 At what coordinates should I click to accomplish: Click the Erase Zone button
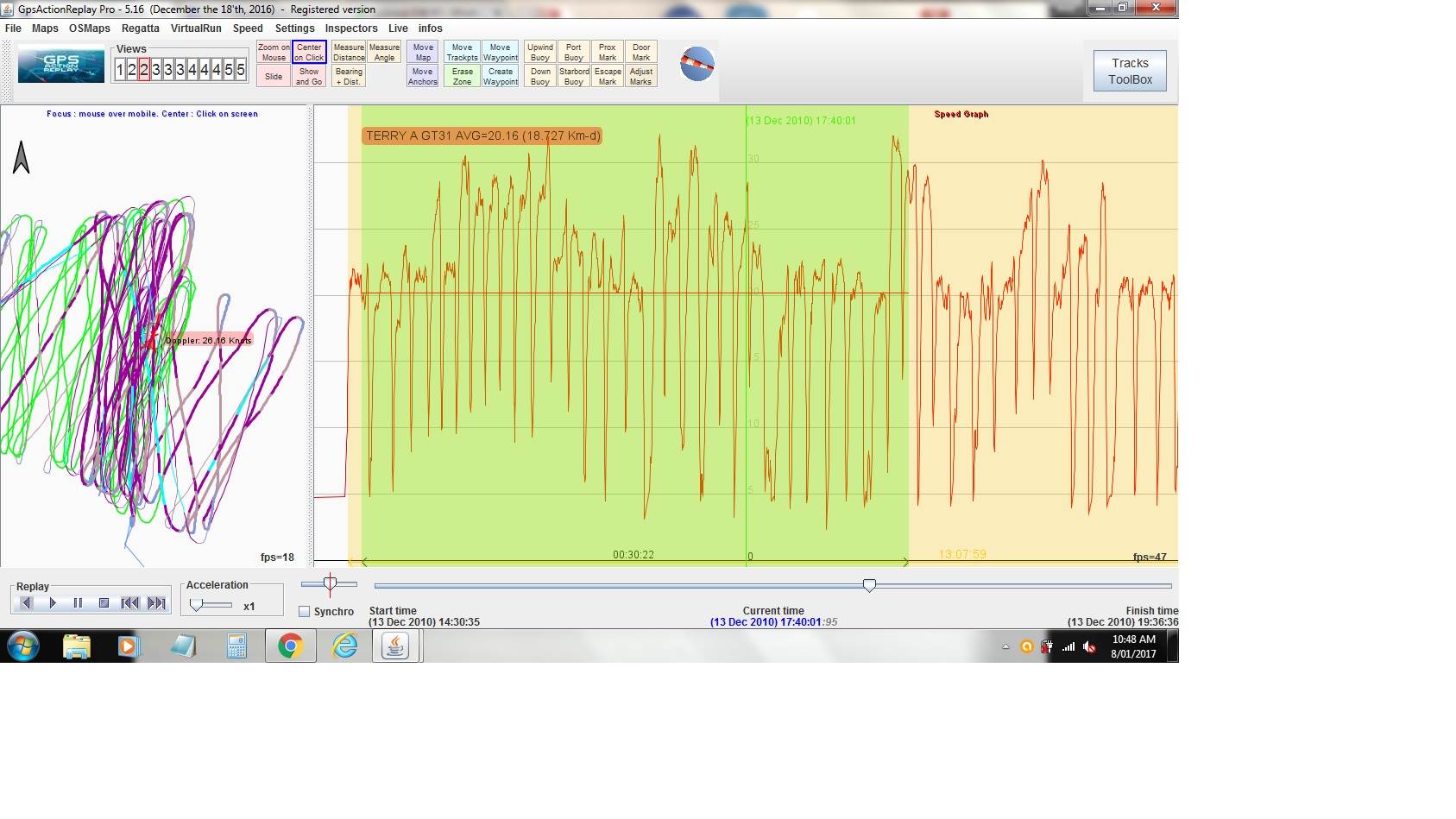coord(463,77)
